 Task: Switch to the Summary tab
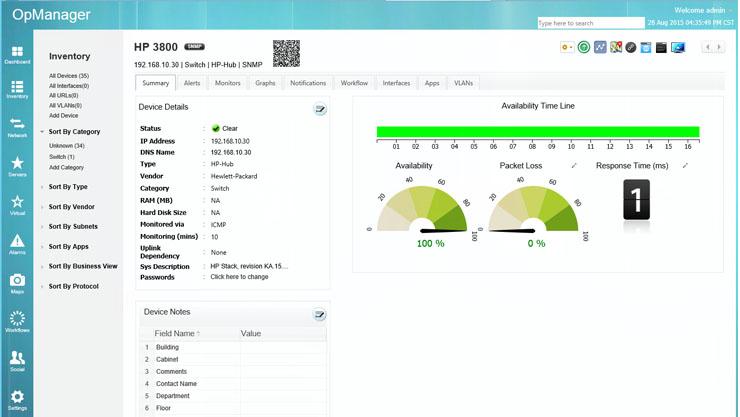pos(155,83)
